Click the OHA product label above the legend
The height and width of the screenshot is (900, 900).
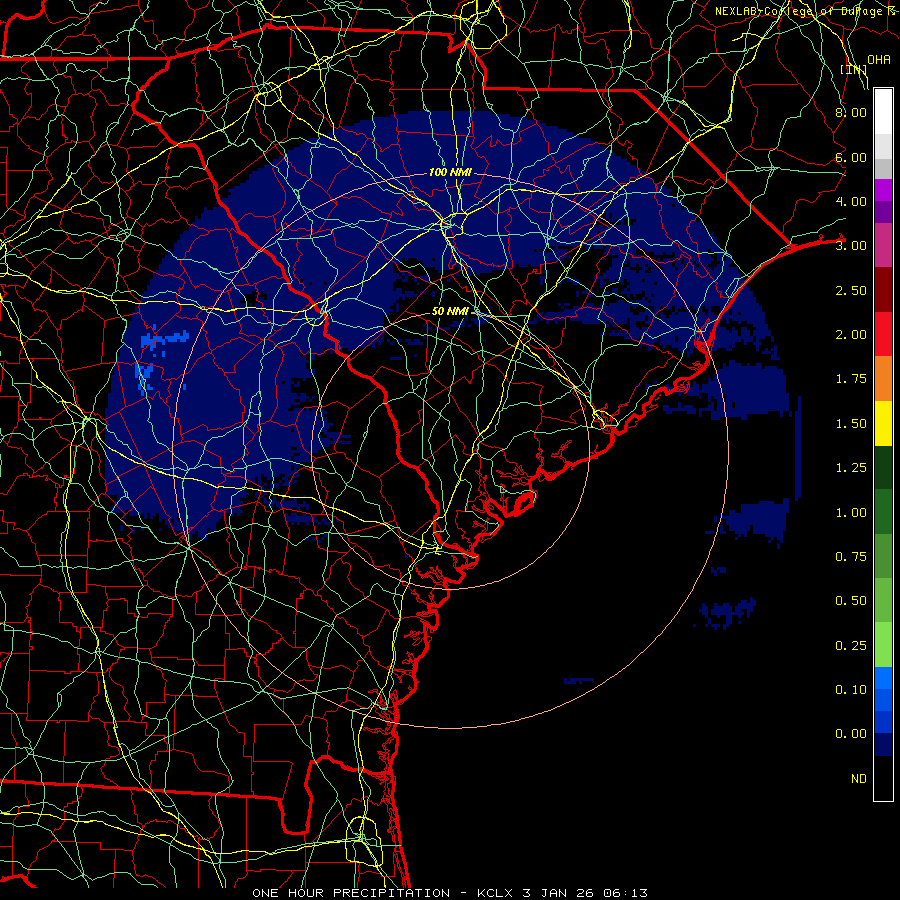coord(879,59)
